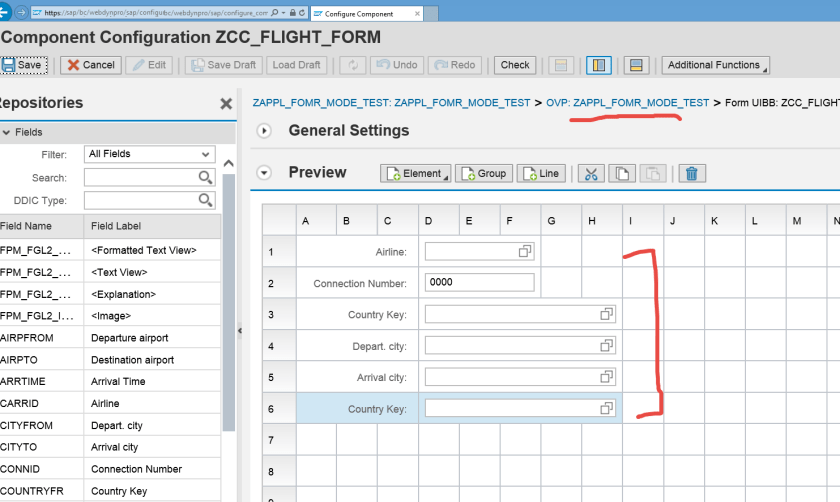Click the Edit toolbar button
Screen dimensions: 840x502
click(x=149, y=65)
